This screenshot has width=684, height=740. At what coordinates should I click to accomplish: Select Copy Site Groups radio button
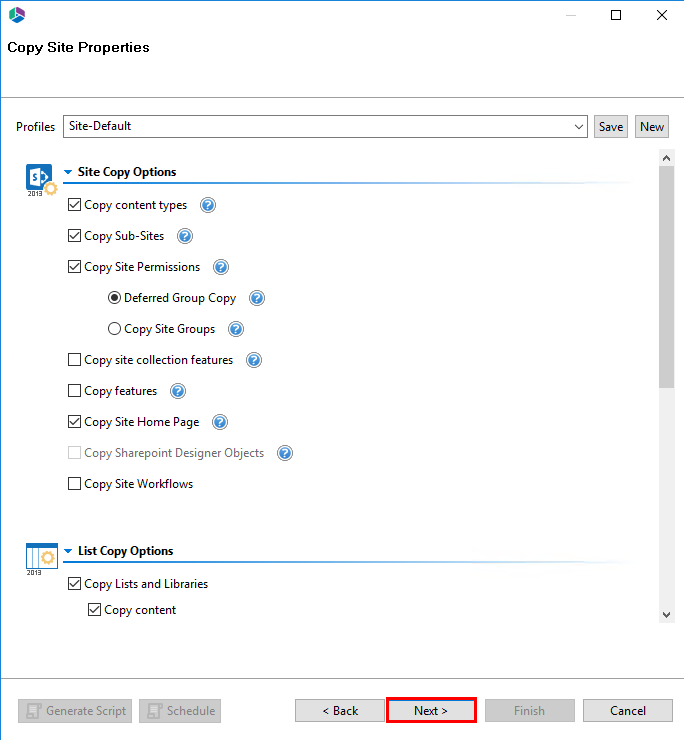point(115,329)
